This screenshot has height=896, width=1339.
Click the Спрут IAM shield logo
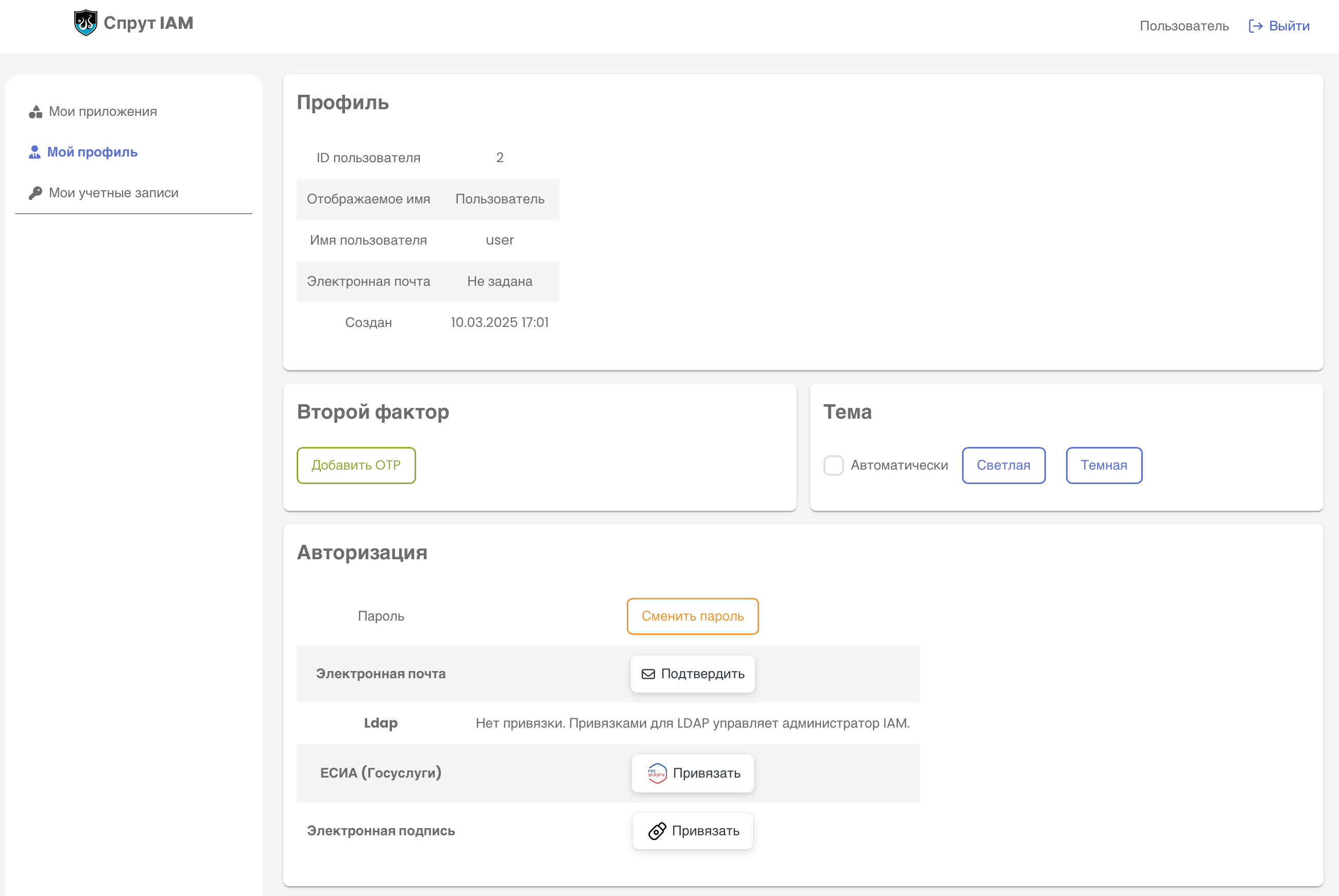pyautogui.click(x=85, y=23)
